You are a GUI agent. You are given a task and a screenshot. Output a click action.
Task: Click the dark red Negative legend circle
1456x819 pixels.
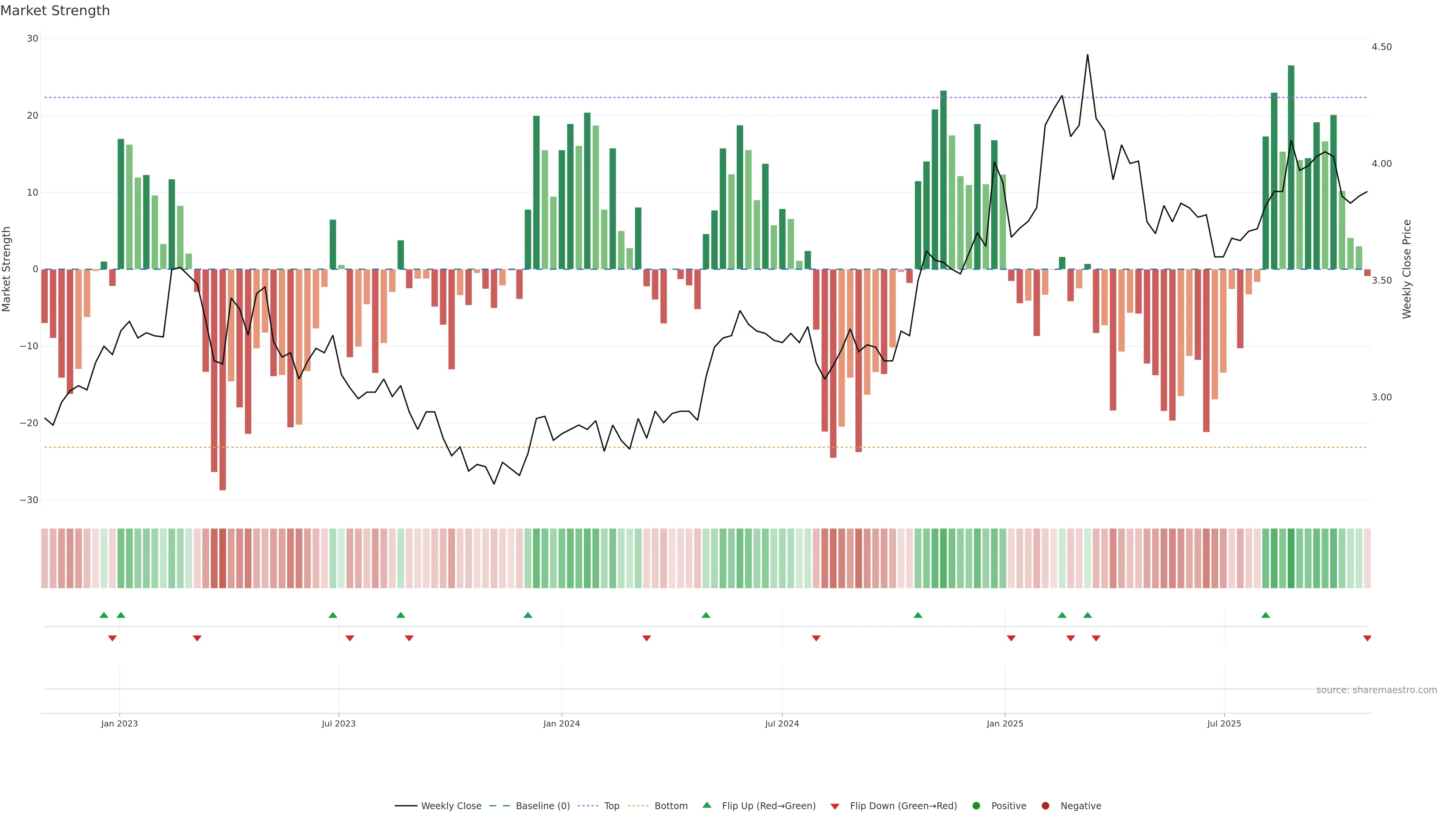1045,805
